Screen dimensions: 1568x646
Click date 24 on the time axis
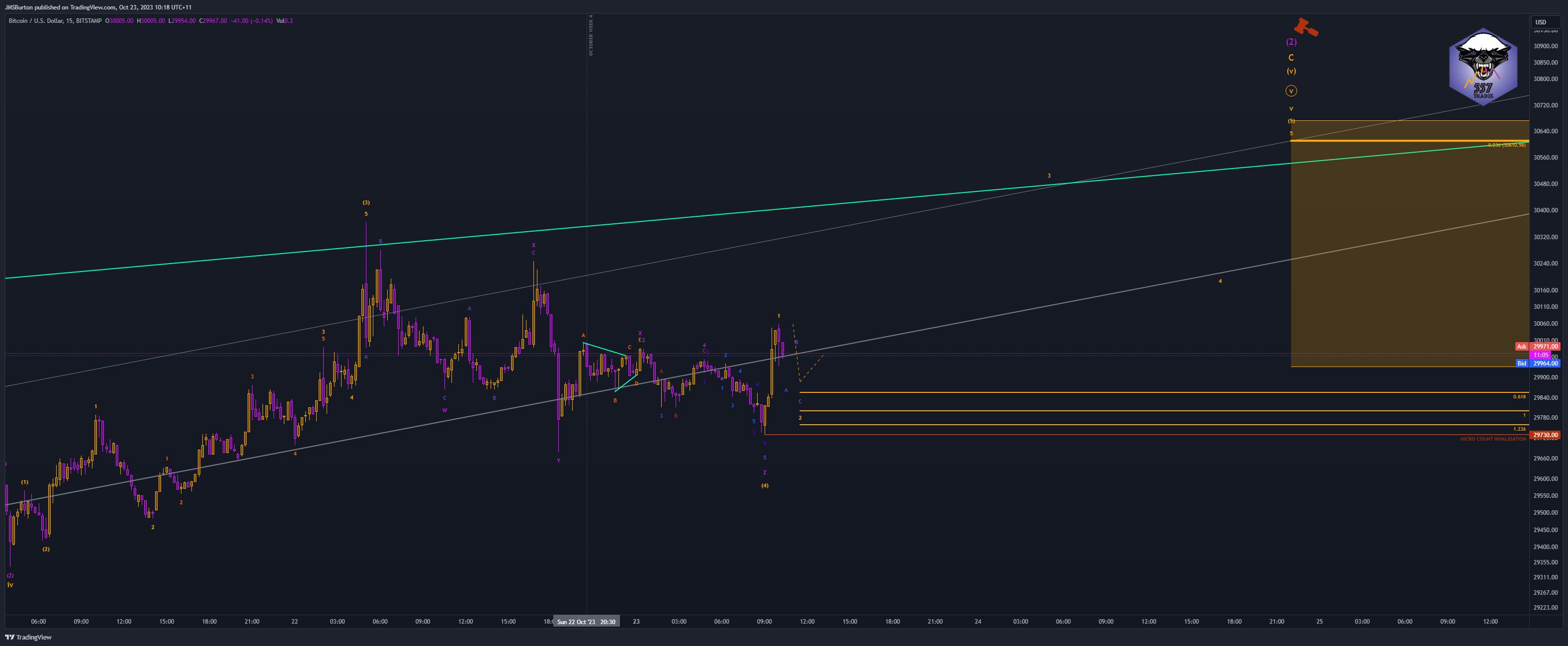[977, 622]
